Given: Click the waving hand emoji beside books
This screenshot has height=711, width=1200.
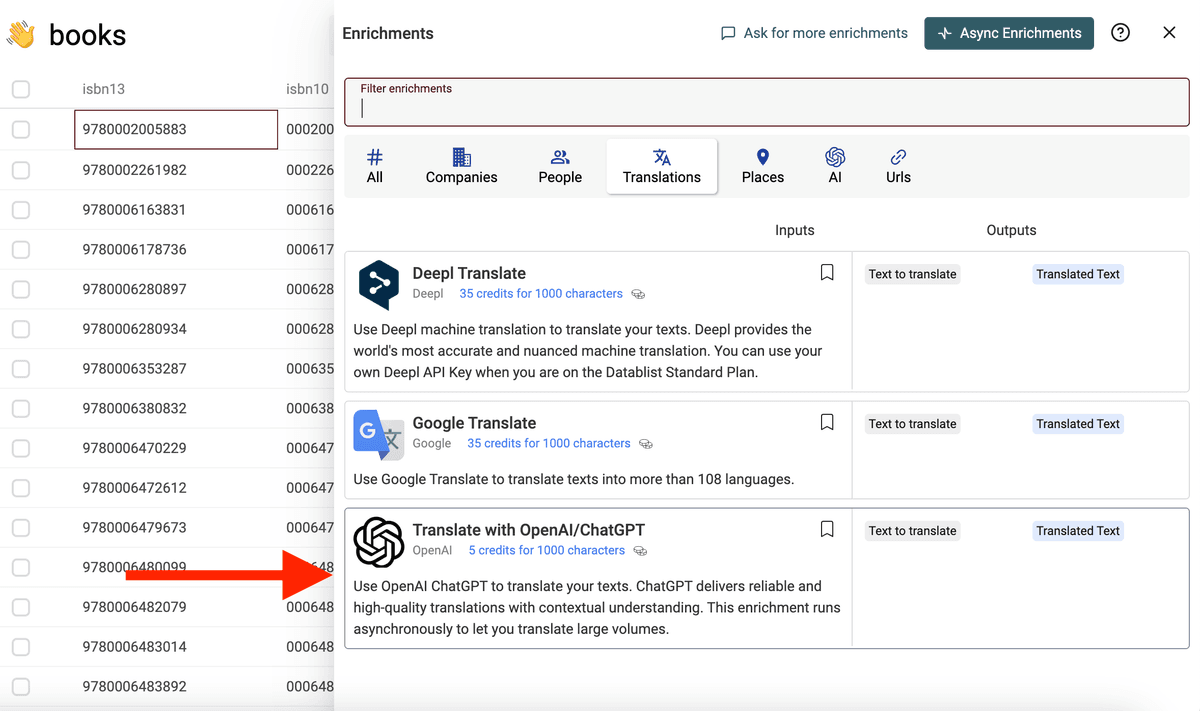Looking at the screenshot, I should click(21, 35).
